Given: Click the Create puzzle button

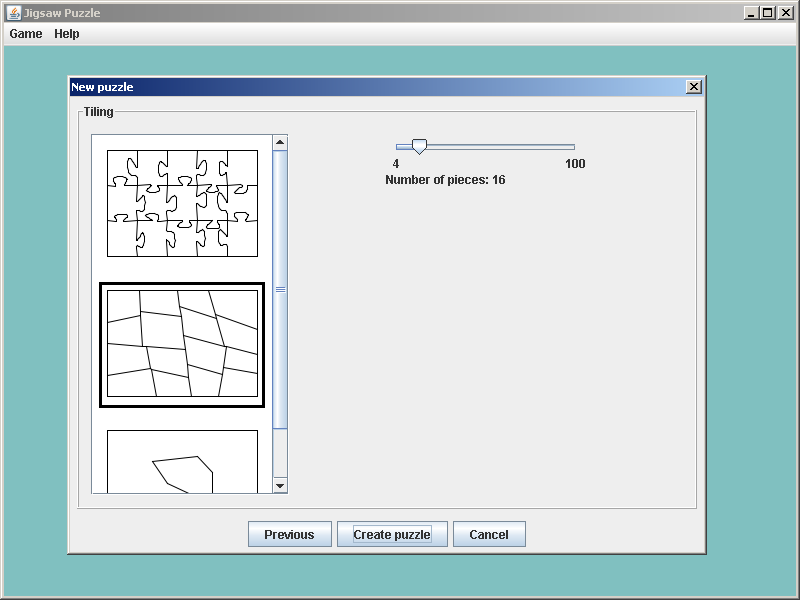Looking at the screenshot, I should tap(392, 535).
